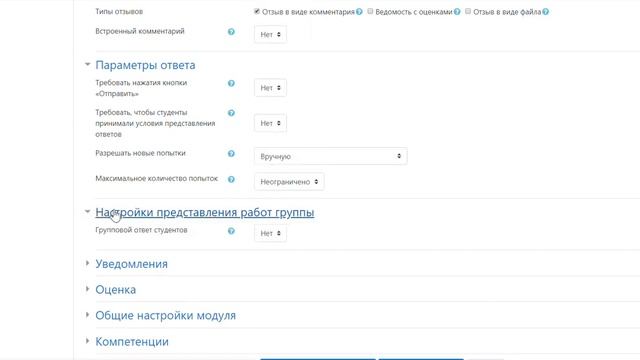Collapse 'Параметры ответа' section arrow
640x360 pixels.
87,64
